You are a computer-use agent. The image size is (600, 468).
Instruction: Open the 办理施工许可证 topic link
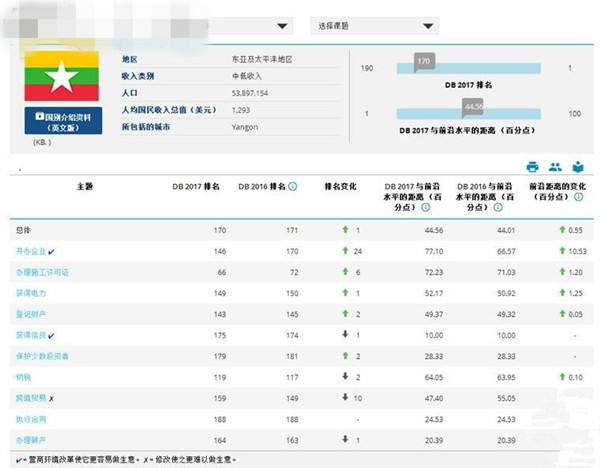pyautogui.click(x=41, y=272)
